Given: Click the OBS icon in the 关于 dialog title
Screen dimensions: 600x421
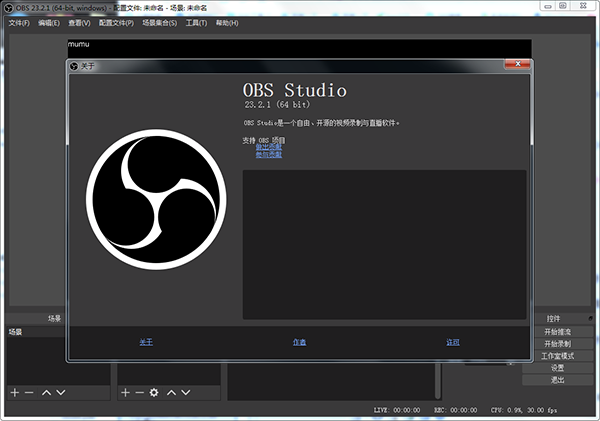Looking at the screenshot, I should [74, 66].
